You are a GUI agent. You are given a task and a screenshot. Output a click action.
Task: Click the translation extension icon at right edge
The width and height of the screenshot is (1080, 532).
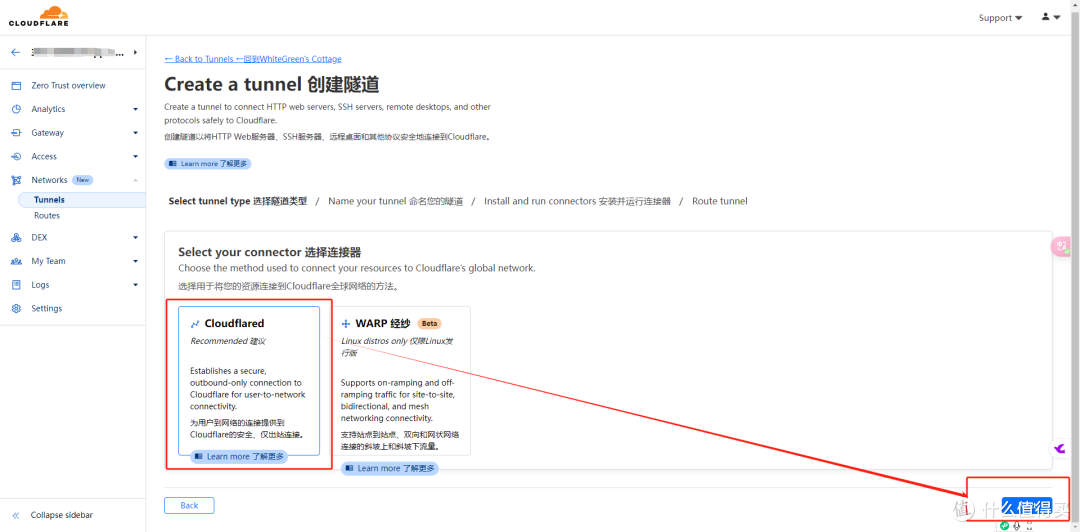pyautogui.click(x=1061, y=247)
